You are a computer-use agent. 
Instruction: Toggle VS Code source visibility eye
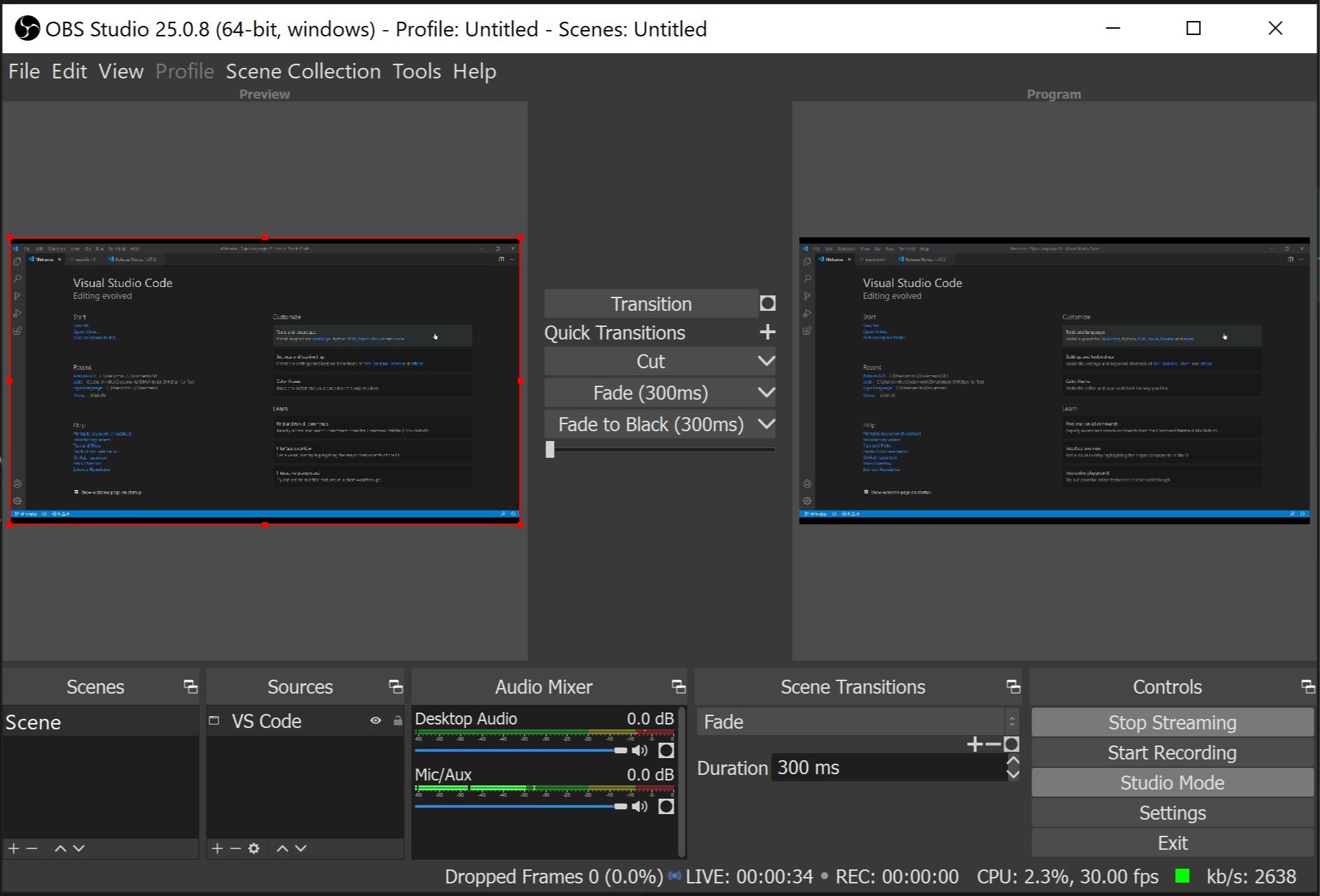pyautogui.click(x=375, y=720)
